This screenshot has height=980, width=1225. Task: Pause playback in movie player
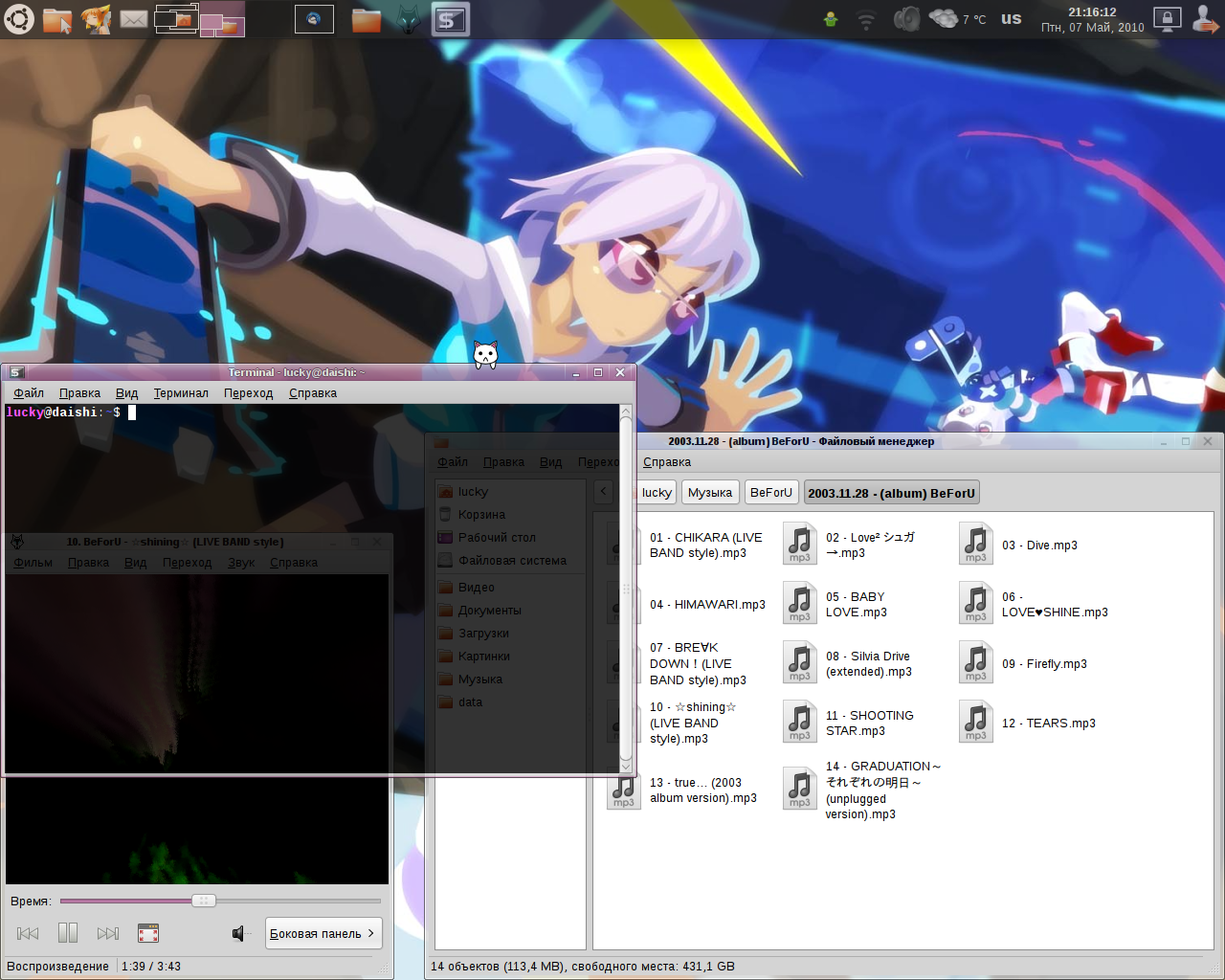(x=68, y=933)
